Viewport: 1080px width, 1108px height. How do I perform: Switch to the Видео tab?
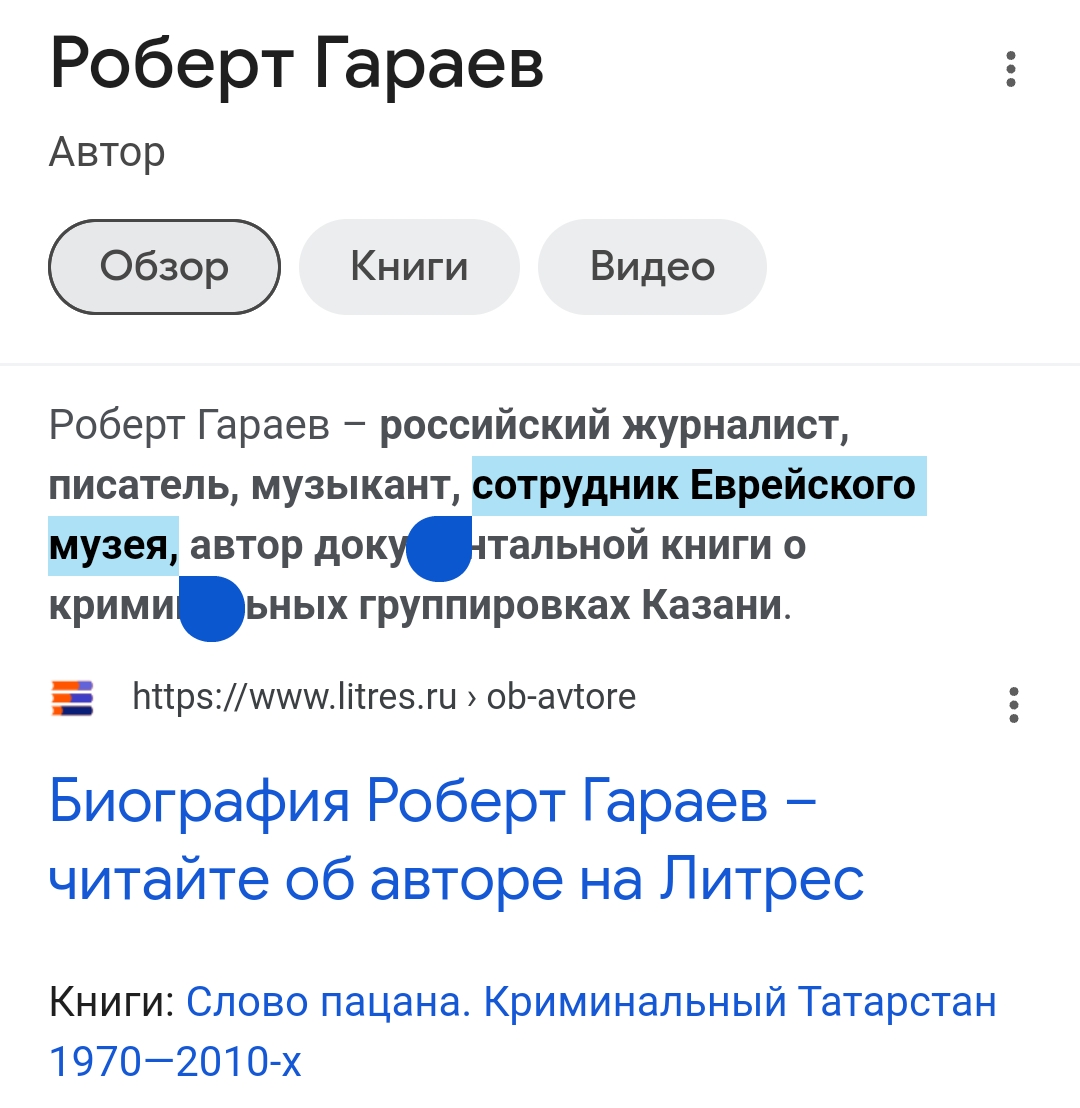point(652,266)
